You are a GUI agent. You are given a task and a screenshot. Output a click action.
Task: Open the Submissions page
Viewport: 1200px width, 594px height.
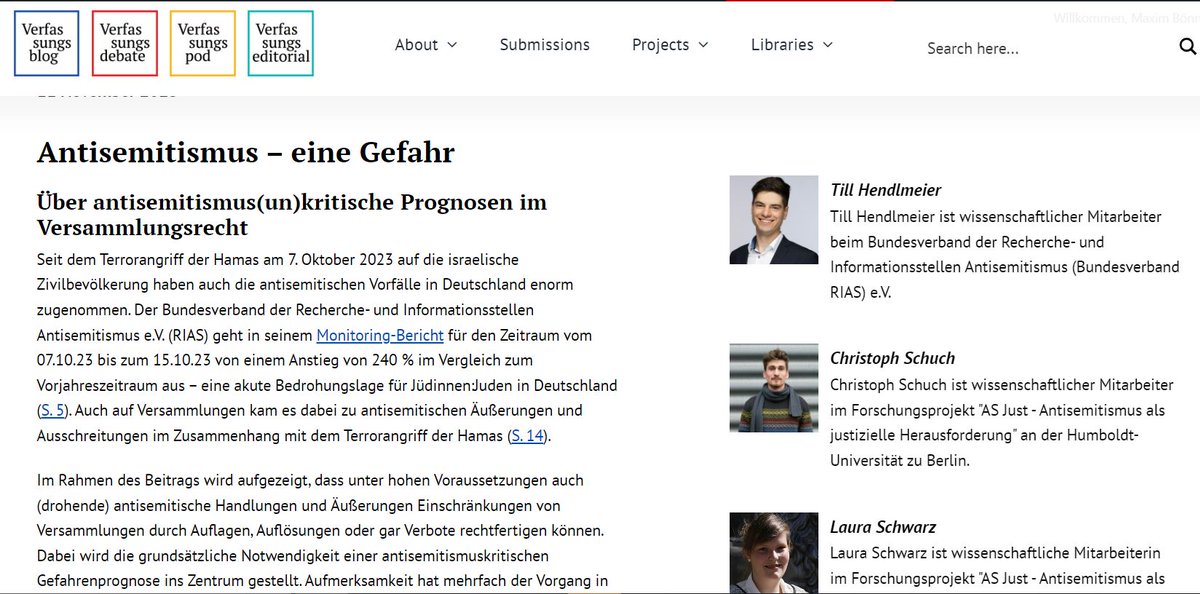tap(545, 44)
